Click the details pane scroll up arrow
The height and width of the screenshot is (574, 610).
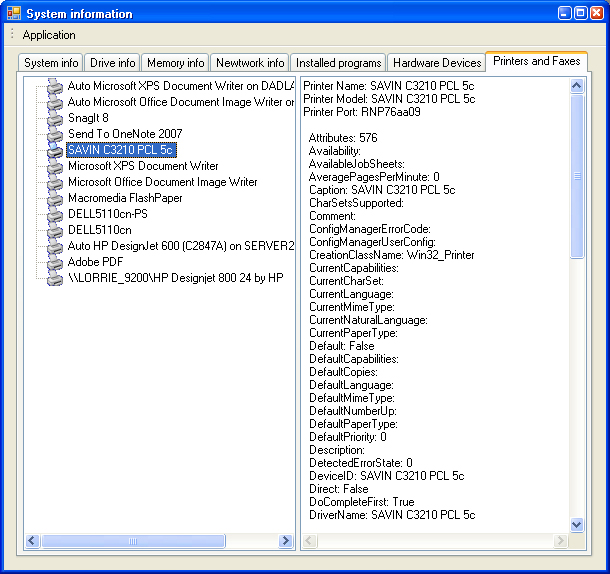(577, 86)
